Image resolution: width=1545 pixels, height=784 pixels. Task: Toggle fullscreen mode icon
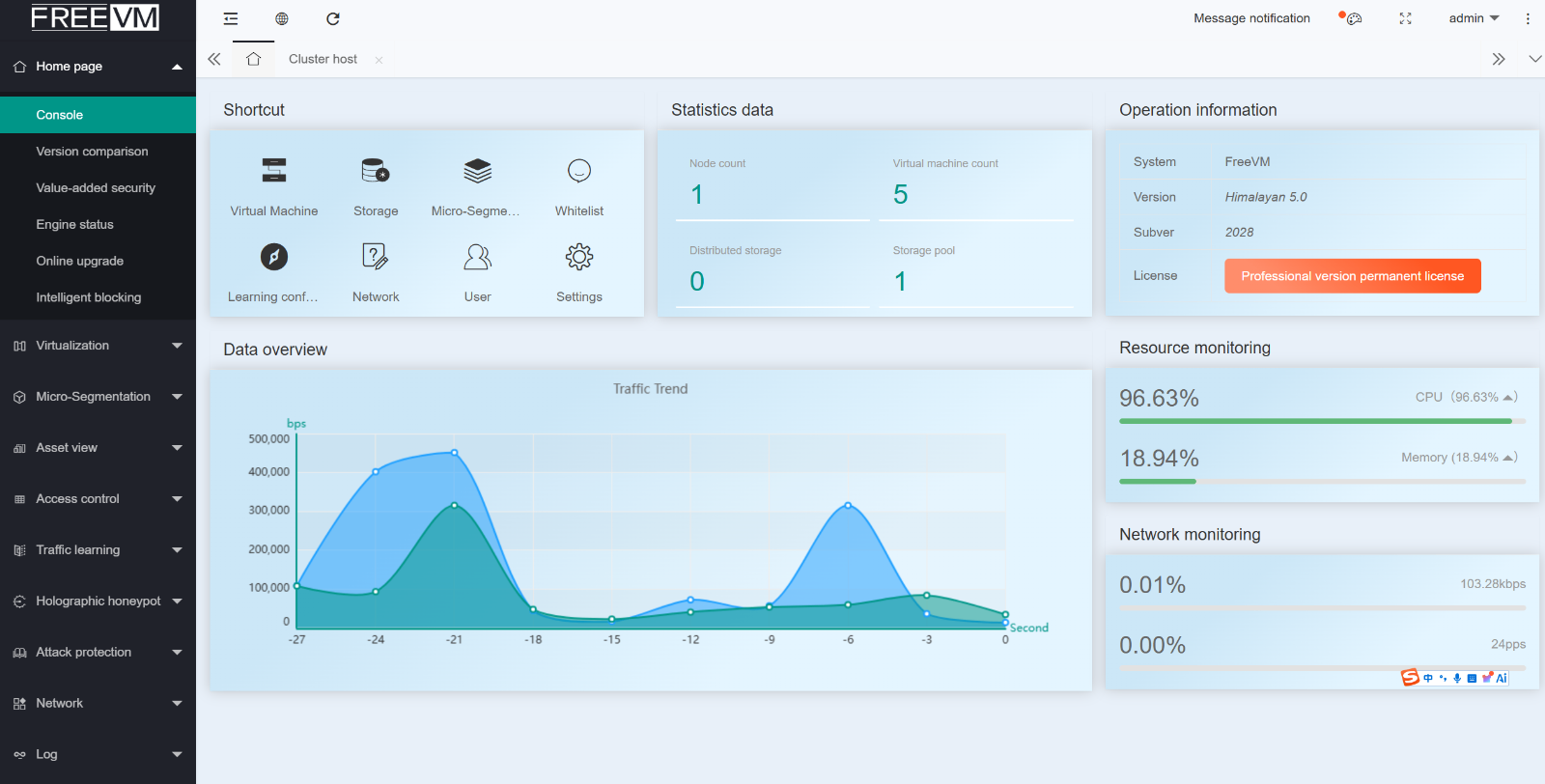(1406, 18)
